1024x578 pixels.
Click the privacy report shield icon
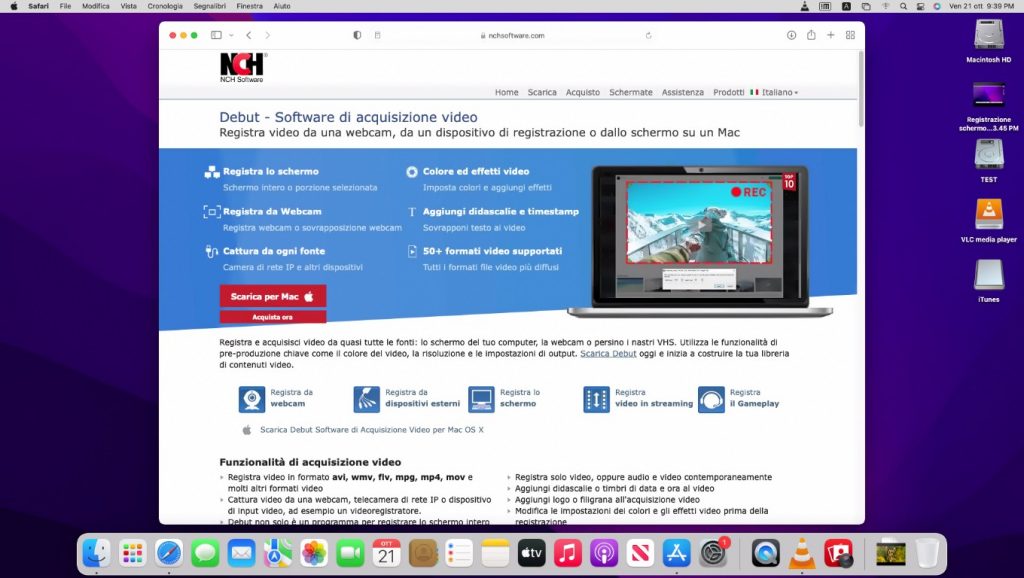pos(358,35)
